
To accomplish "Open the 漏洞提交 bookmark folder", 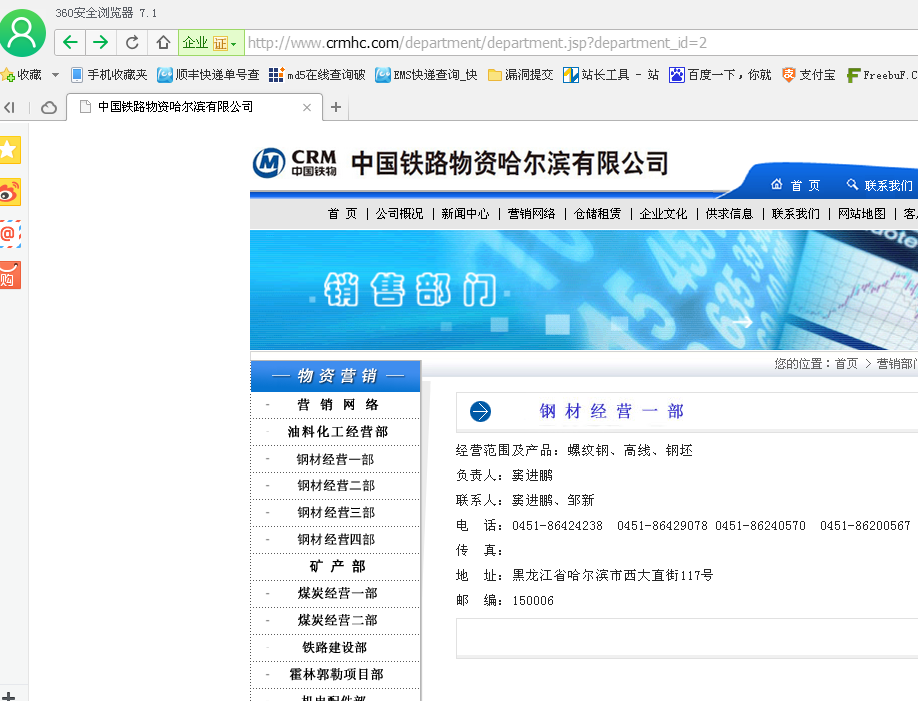I will click(520, 75).
